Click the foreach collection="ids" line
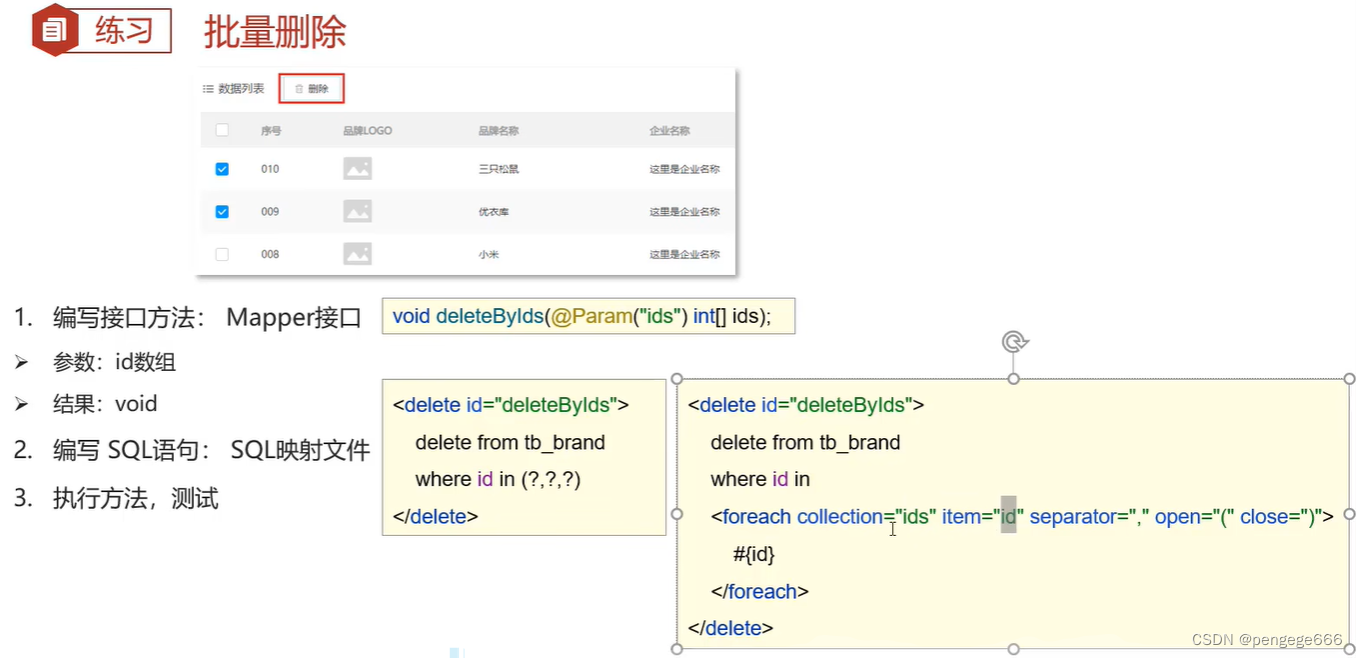 [x=1022, y=517]
